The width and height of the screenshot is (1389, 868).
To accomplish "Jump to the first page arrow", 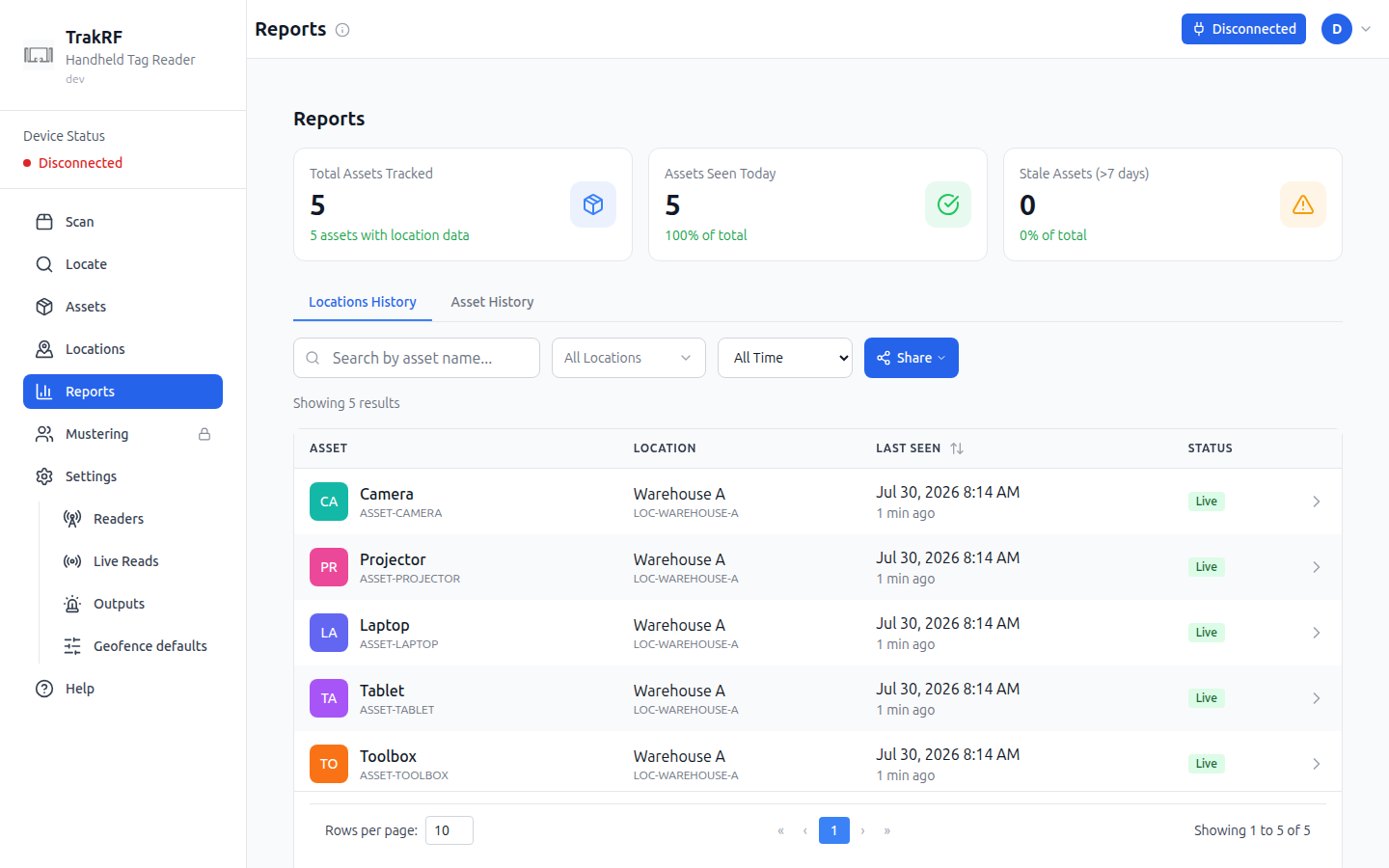I will pos(780,830).
